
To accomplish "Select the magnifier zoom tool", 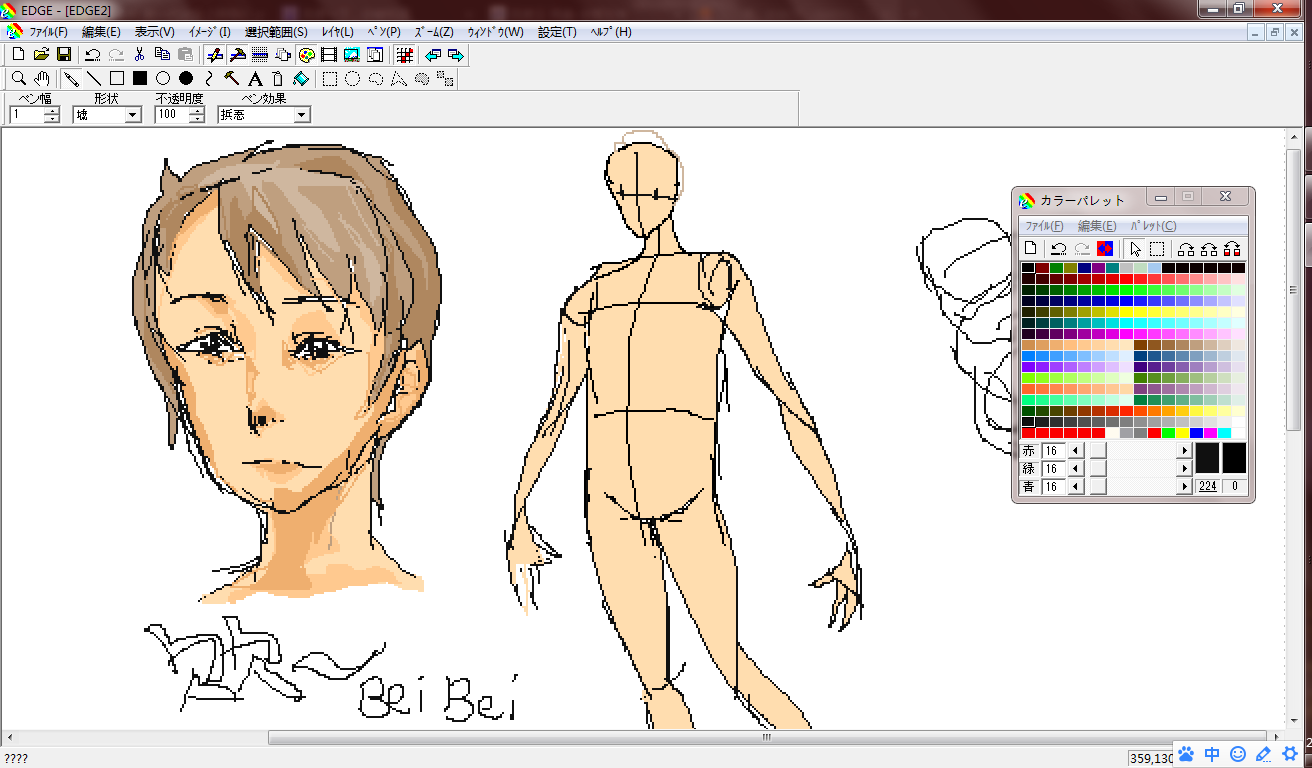I will pyautogui.click(x=18, y=78).
